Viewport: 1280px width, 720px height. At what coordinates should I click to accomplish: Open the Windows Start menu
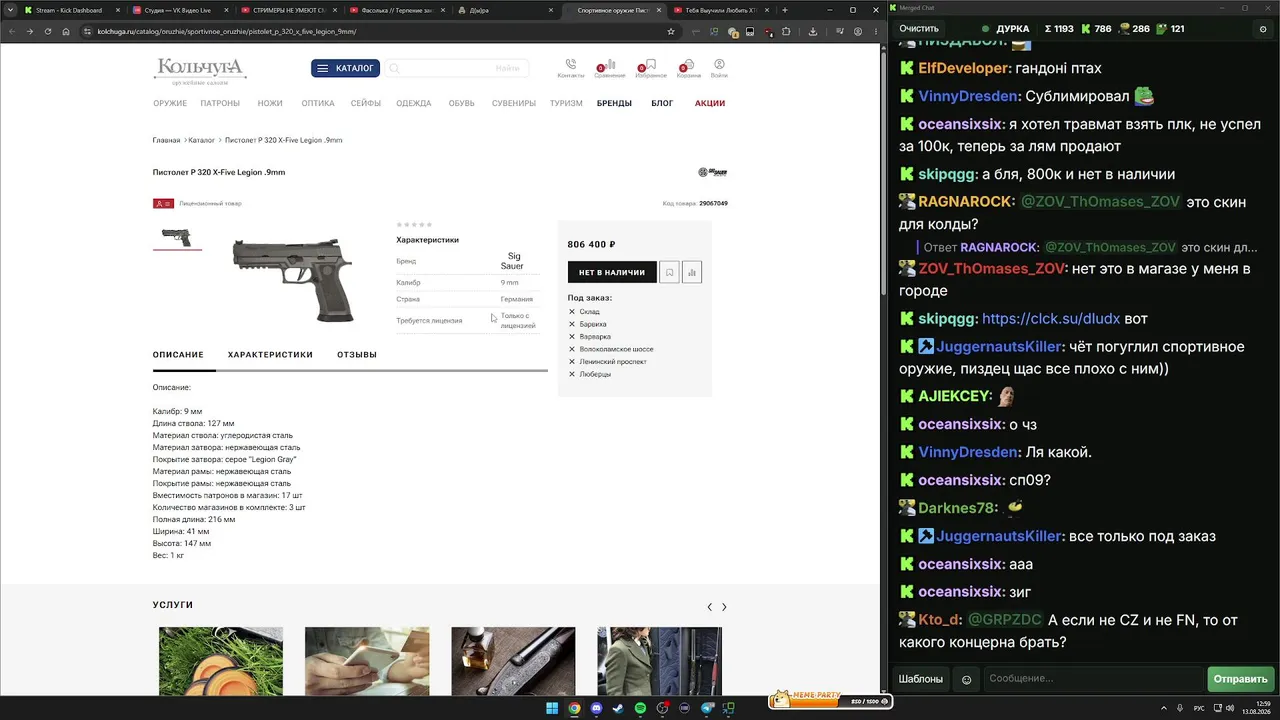pyautogui.click(x=552, y=708)
